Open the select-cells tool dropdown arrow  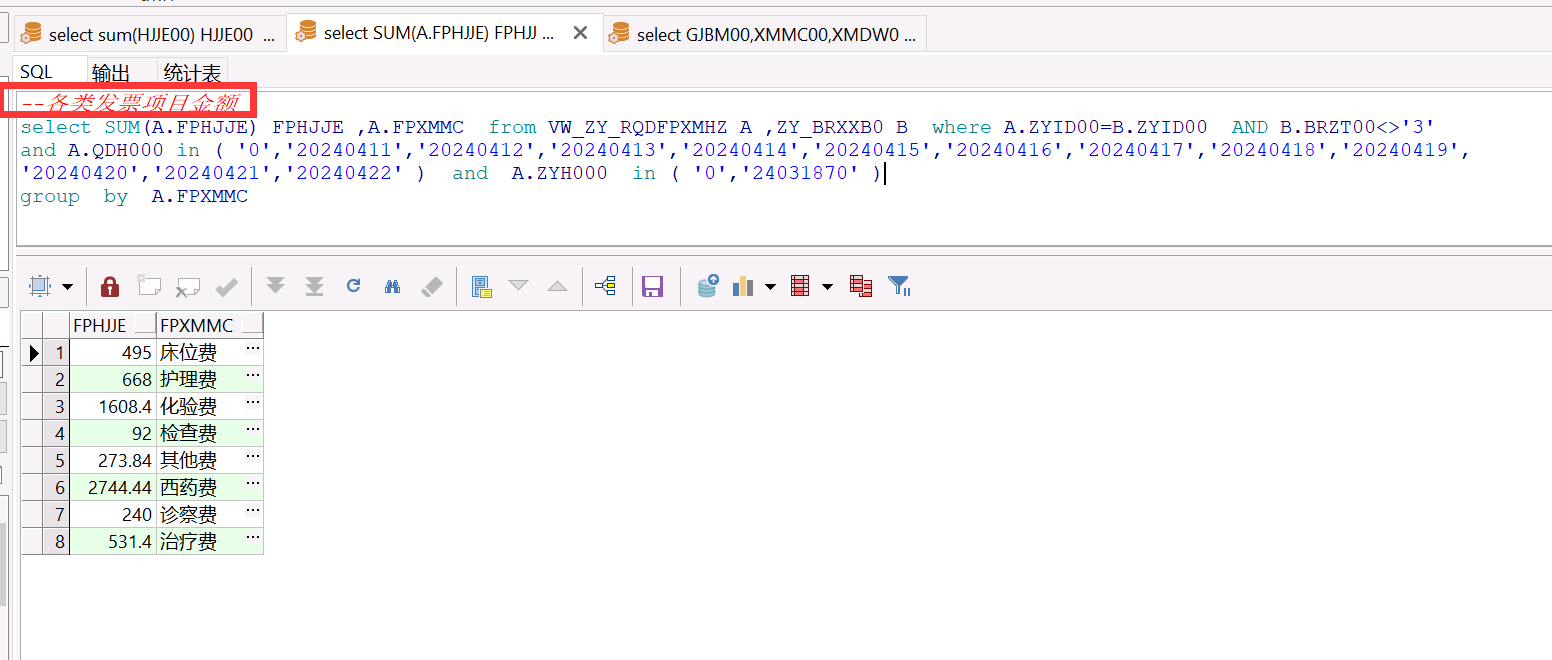(67, 287)
